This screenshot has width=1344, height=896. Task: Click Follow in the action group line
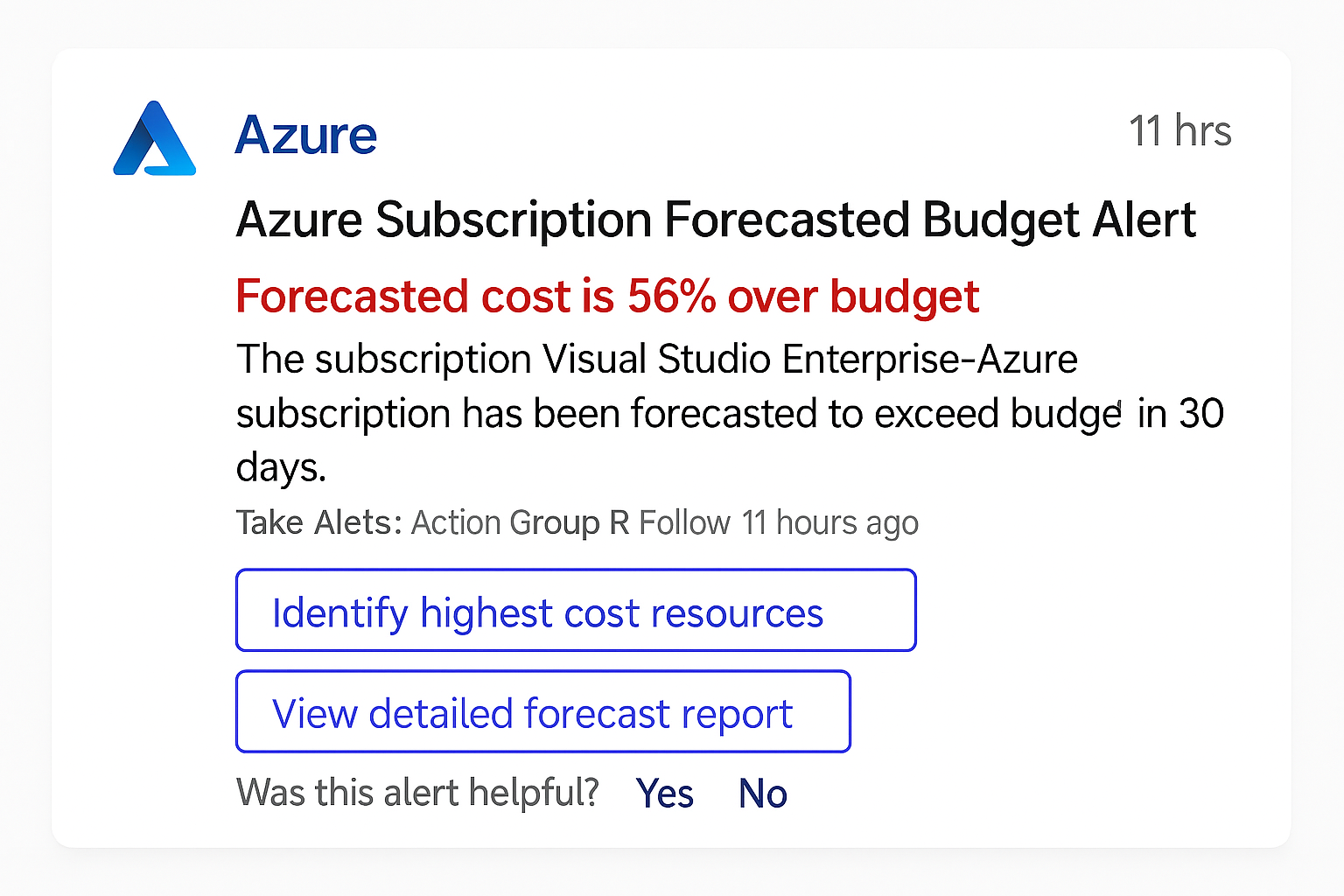click(684, 522)
